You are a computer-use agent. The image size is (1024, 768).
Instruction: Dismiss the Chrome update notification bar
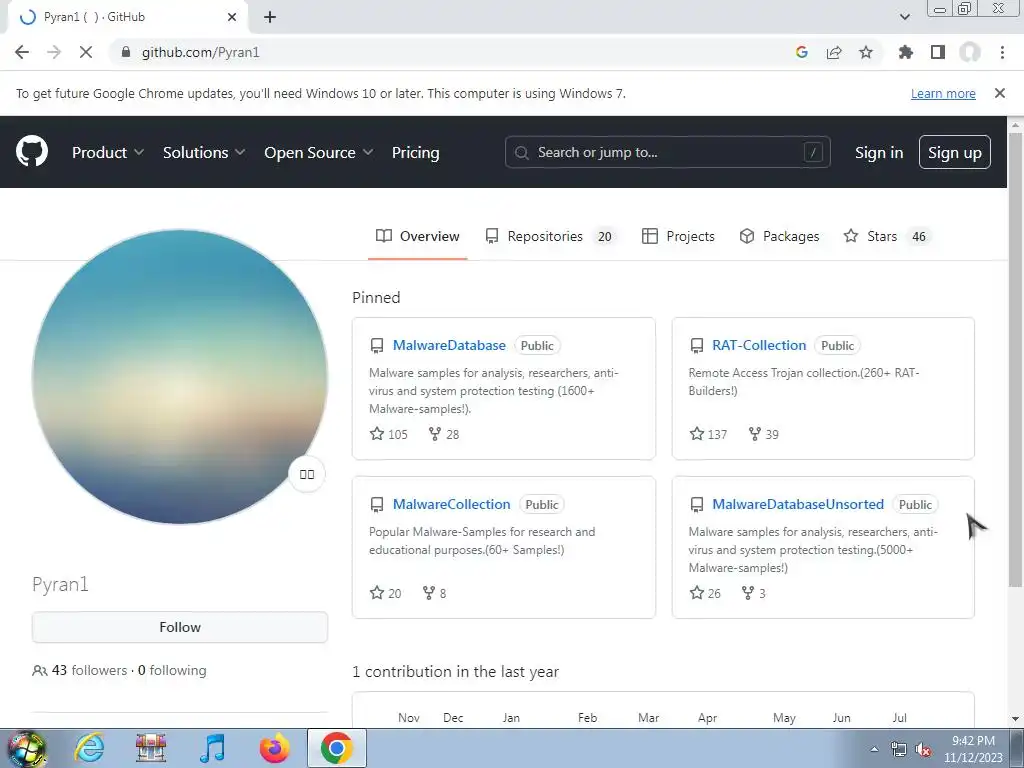(x=1000, y=93)
